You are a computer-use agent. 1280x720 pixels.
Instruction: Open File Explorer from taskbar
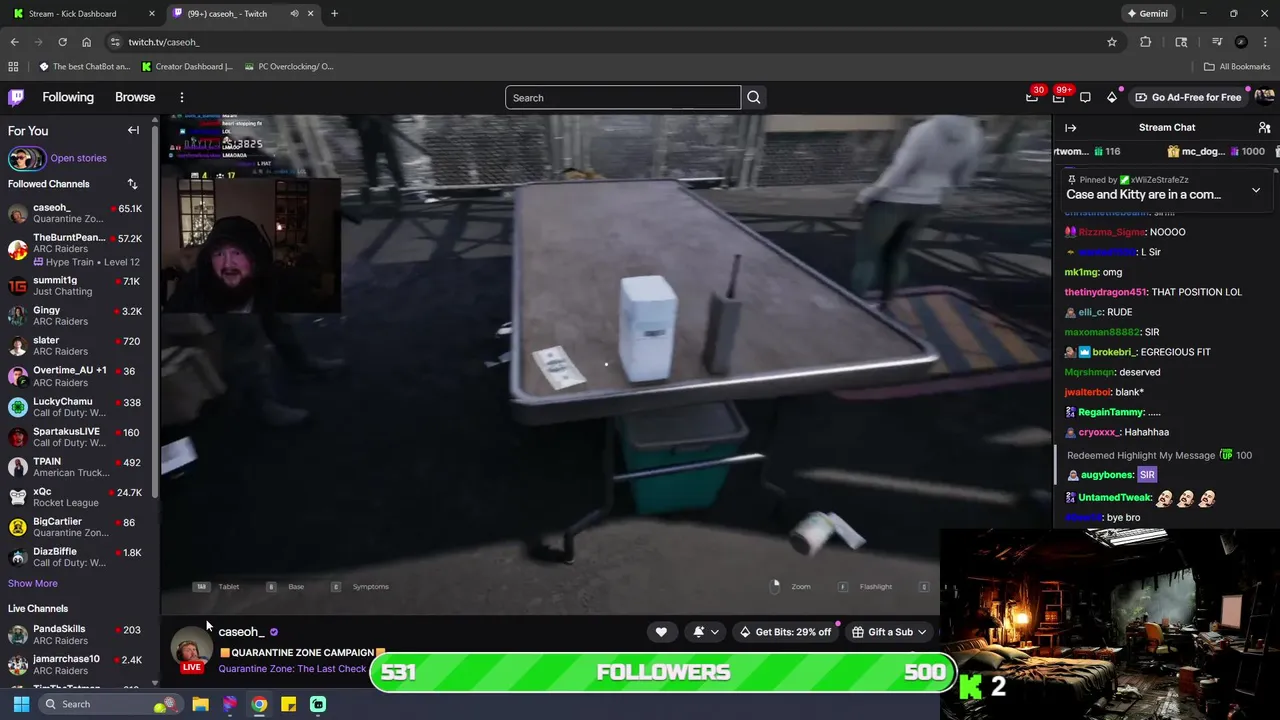(200, 704)
